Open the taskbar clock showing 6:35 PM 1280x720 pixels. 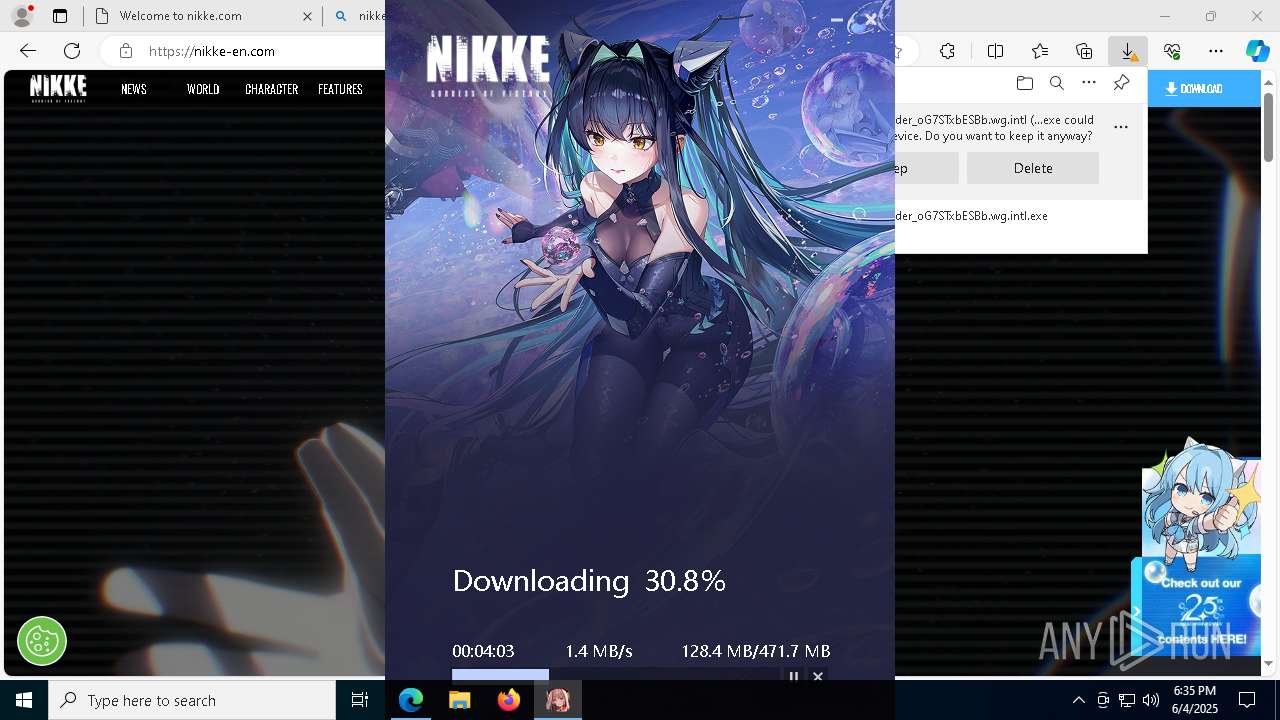[x=1194, y=700]
